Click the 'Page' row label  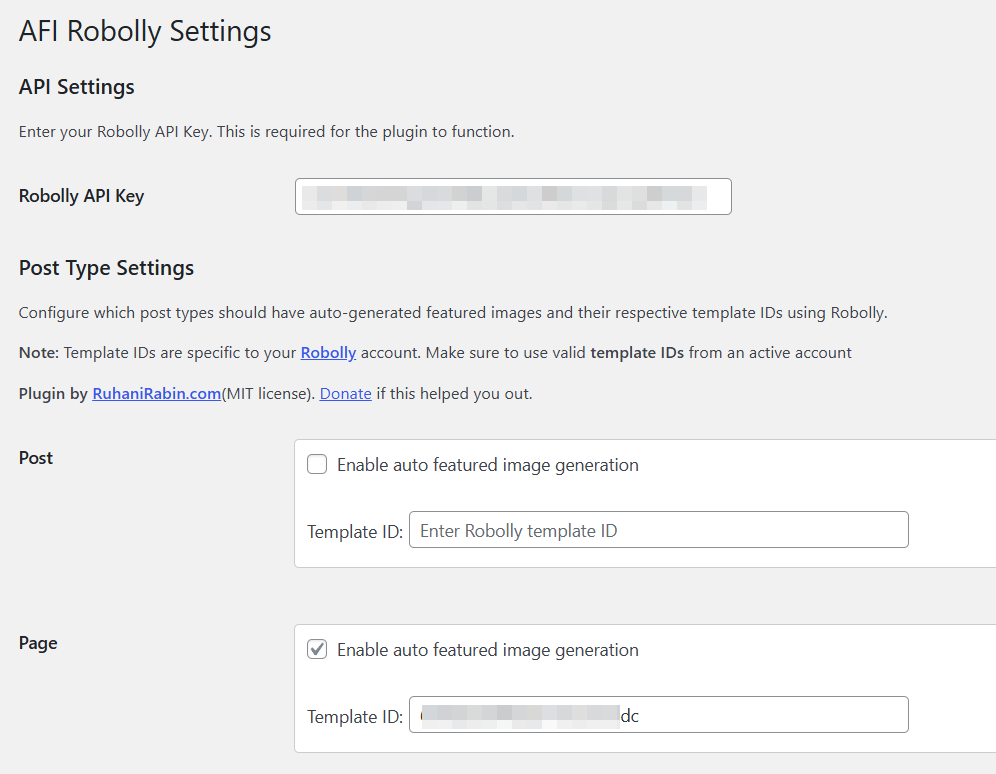tap(38, 643)
